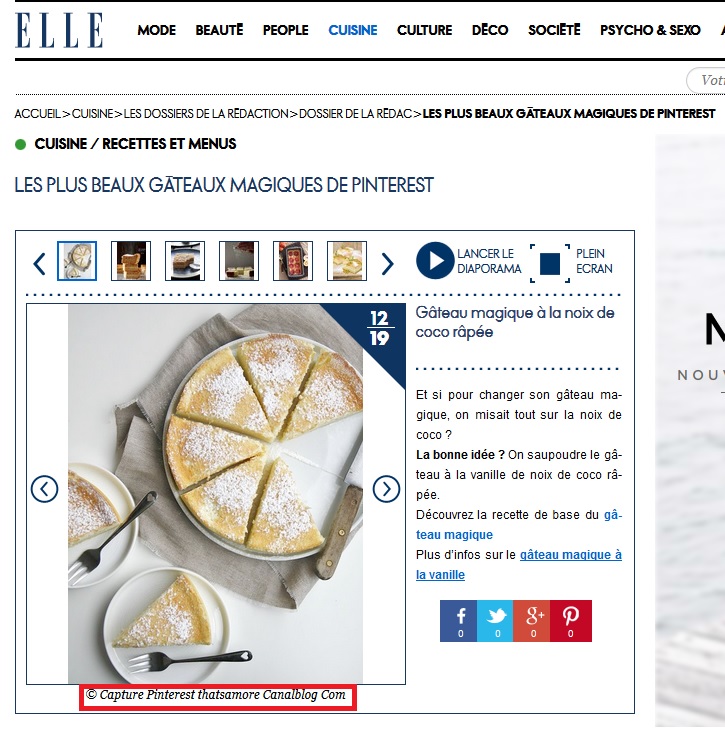Tweet this cake using the Twitter icon

(x=495, y=621)
